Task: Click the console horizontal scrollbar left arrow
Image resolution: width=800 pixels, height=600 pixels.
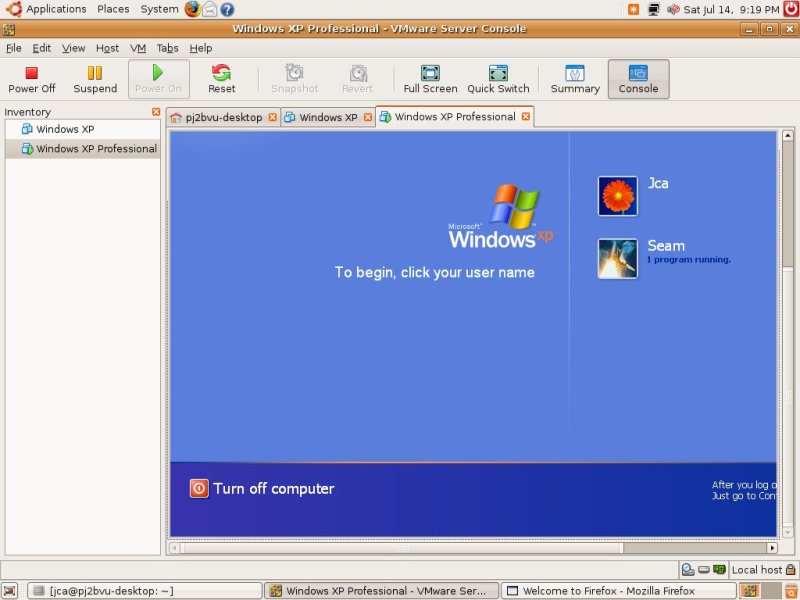Action: [x=174, y=547]
